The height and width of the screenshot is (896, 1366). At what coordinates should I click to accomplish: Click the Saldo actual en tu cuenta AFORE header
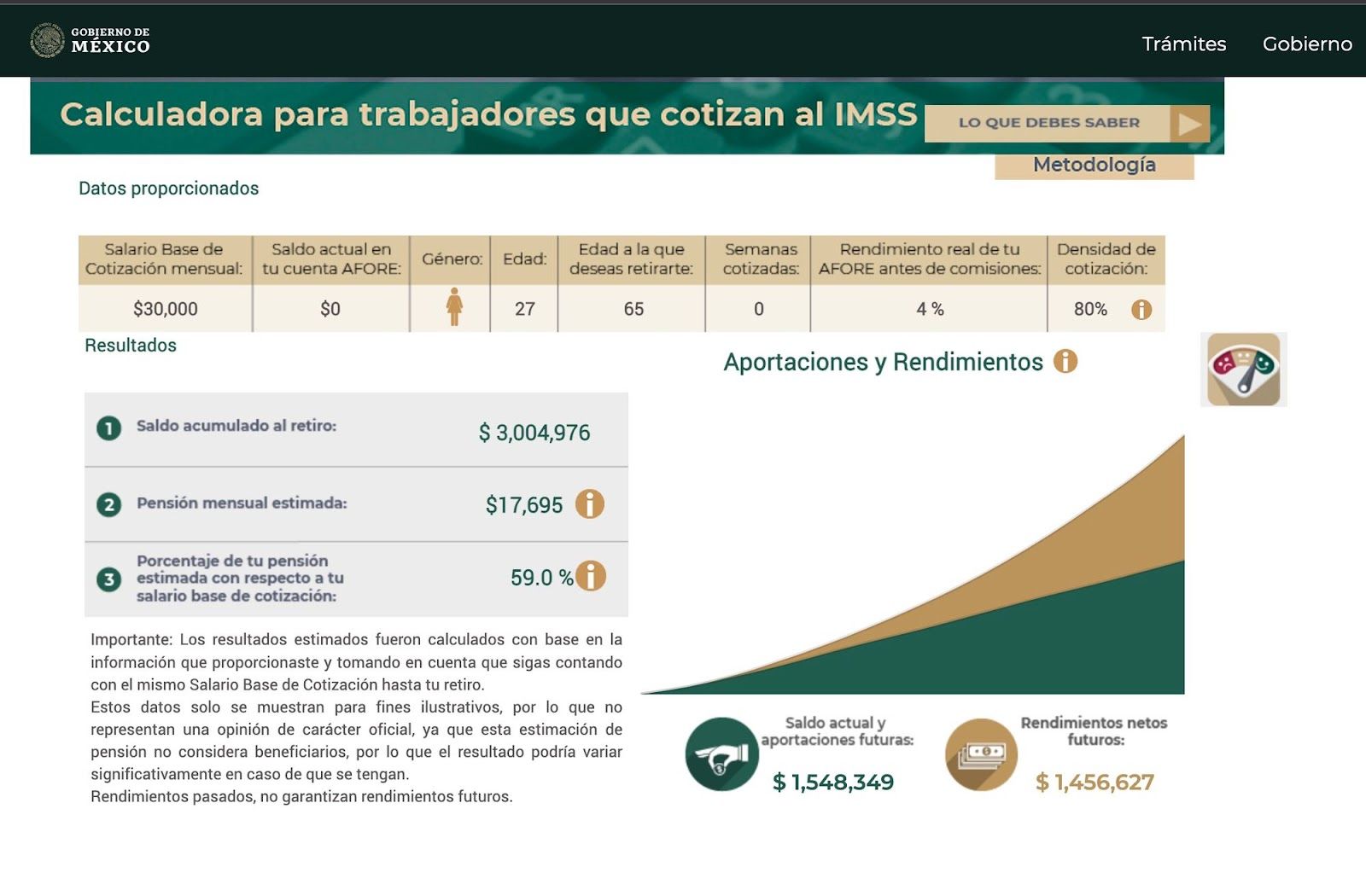pyautogui.click(x=331, y=259)
